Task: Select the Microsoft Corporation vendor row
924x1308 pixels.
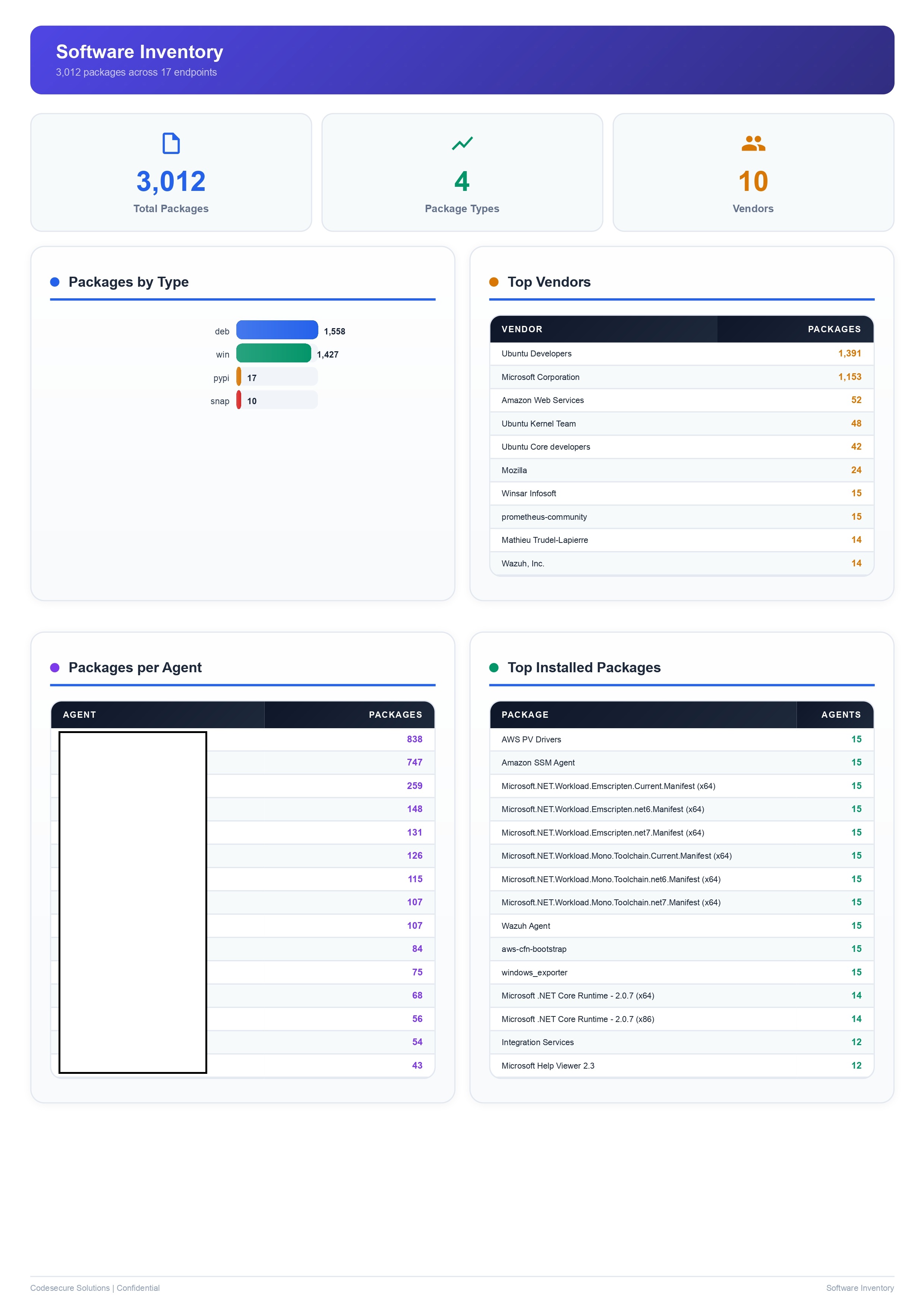Action: click(x=681, y=377)
